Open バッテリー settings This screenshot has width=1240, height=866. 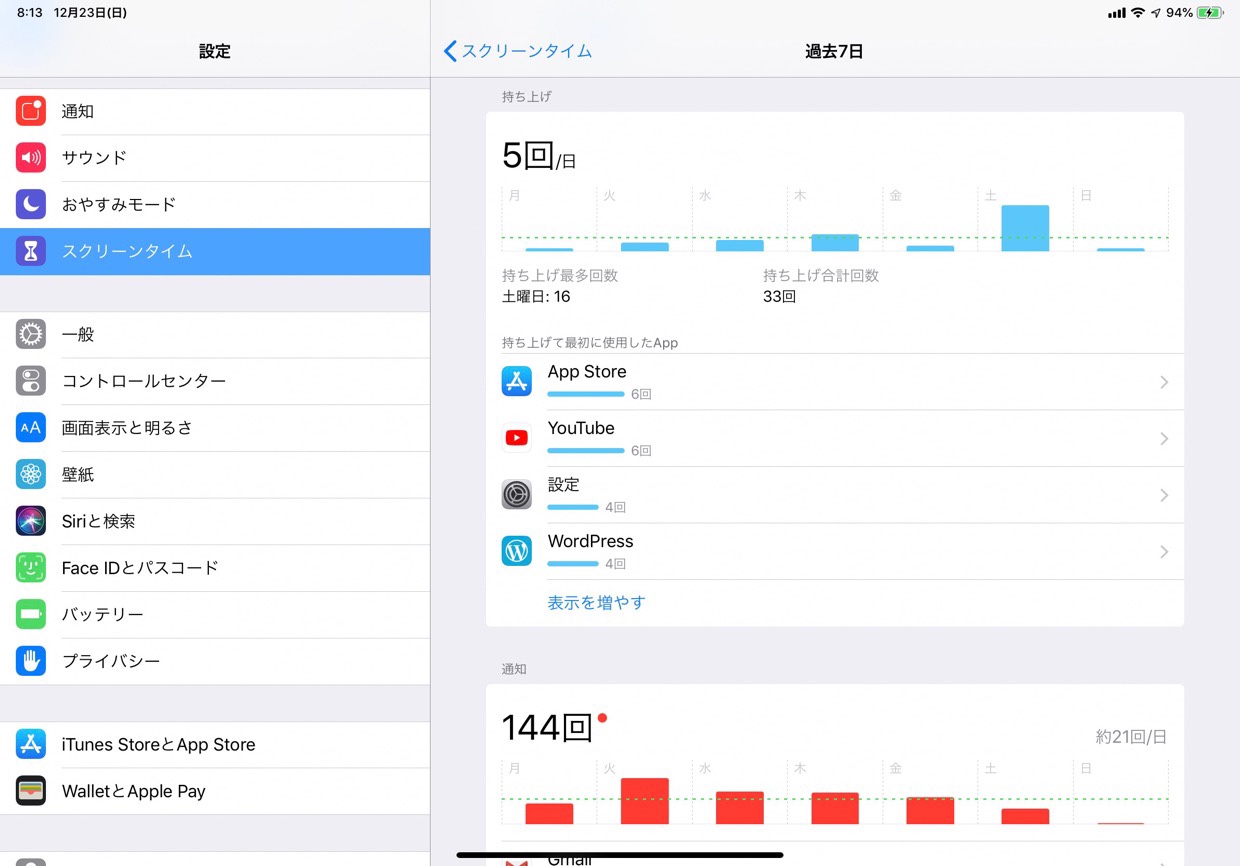(x=215, y=614)
